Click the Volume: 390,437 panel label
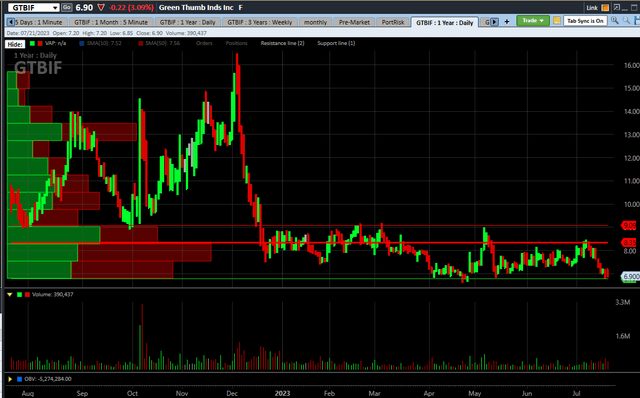This screenshot has height=398, width=640. [53, 294]
